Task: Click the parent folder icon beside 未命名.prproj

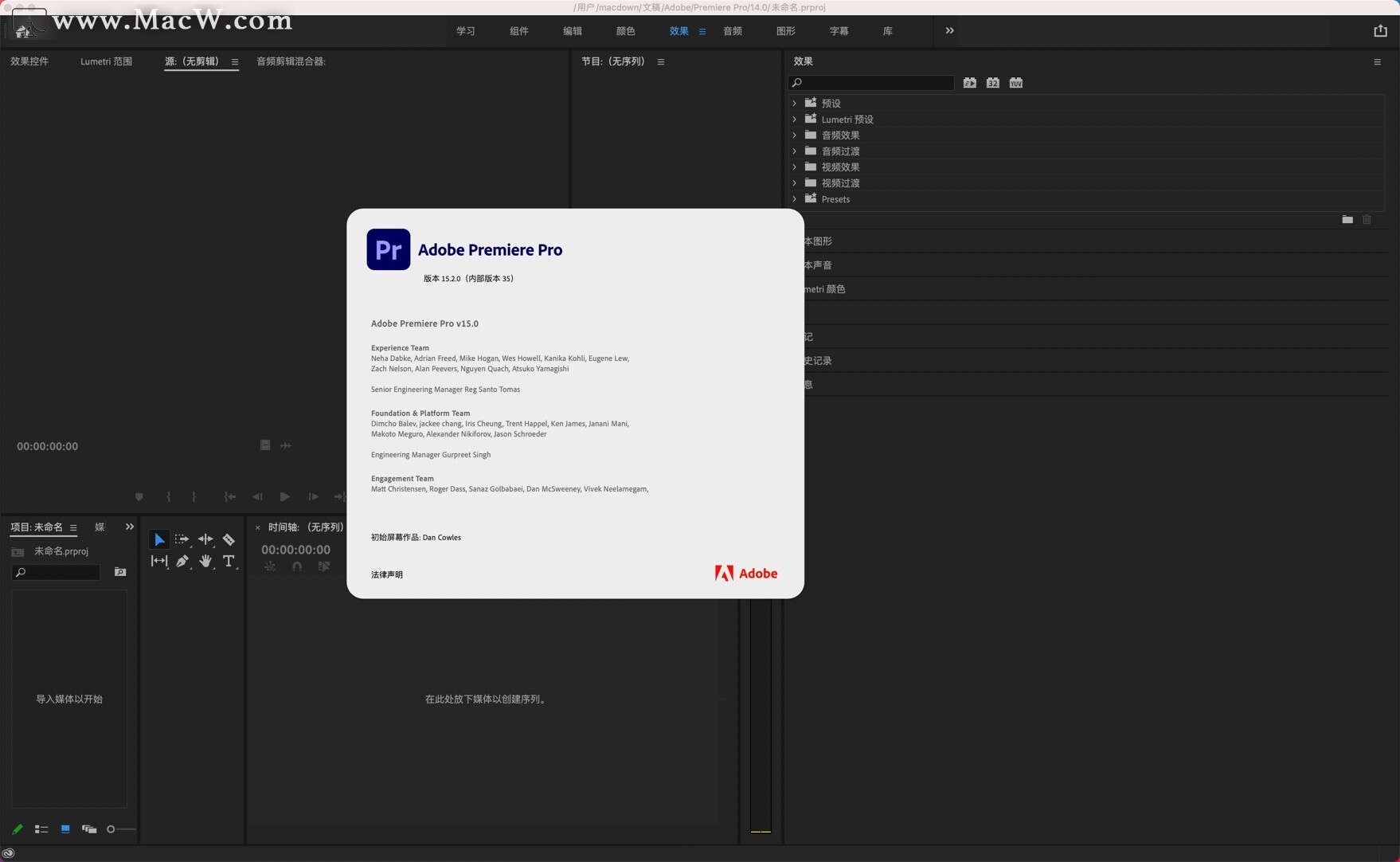Action: click(x=18, y=552)
